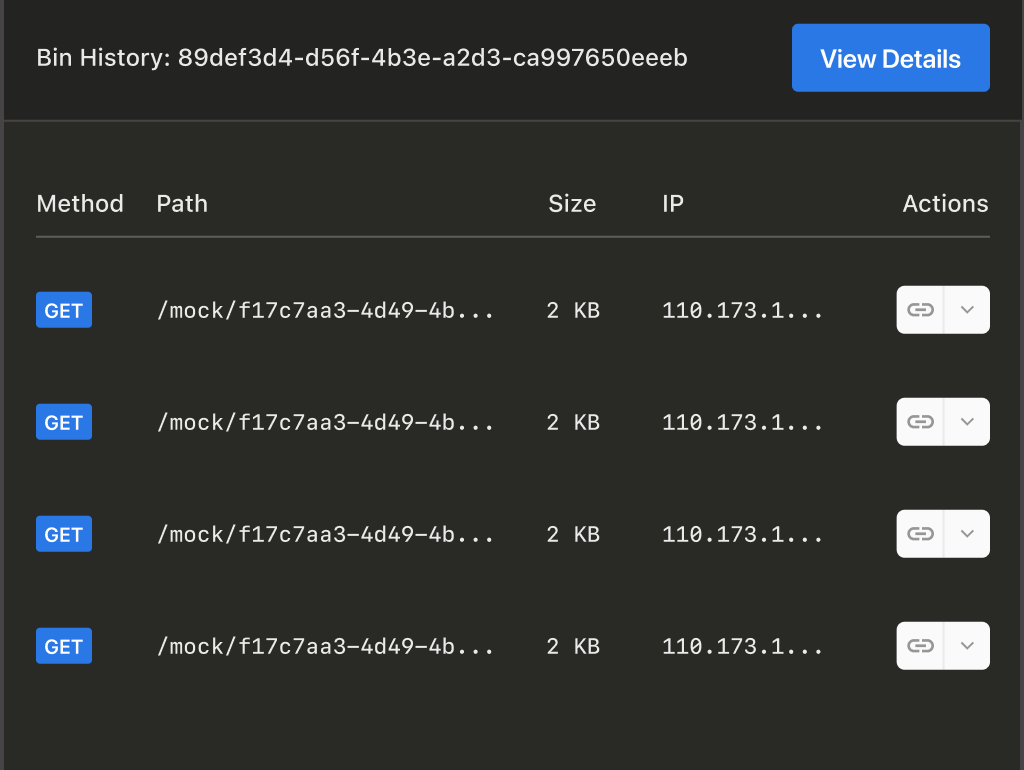Image resolution: width=1024 pixels, height=770 pixels.
Task: Copy link for the second request row
Action: [920, 422]
